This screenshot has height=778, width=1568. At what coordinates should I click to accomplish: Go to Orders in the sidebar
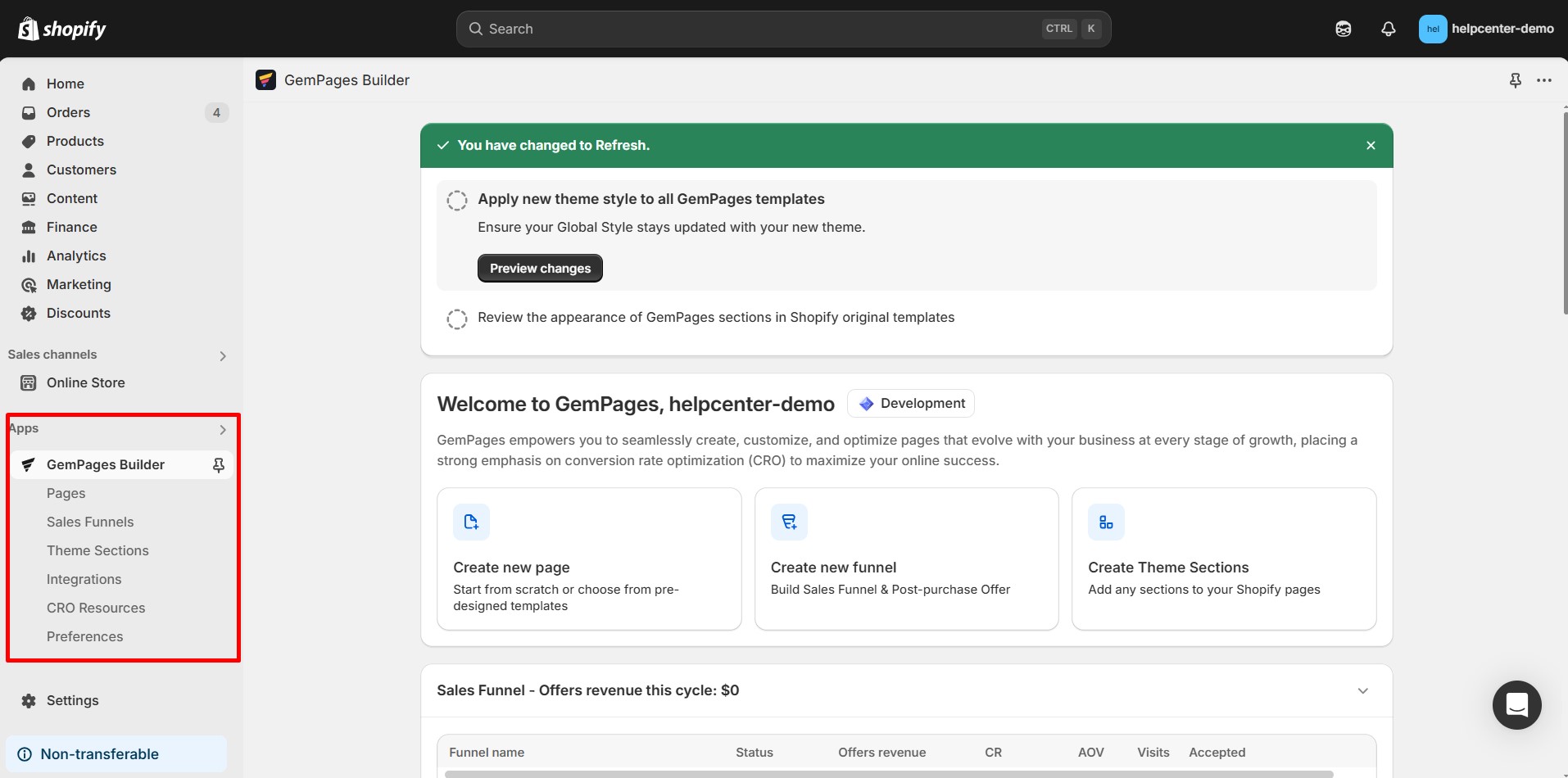coord(68,113)
